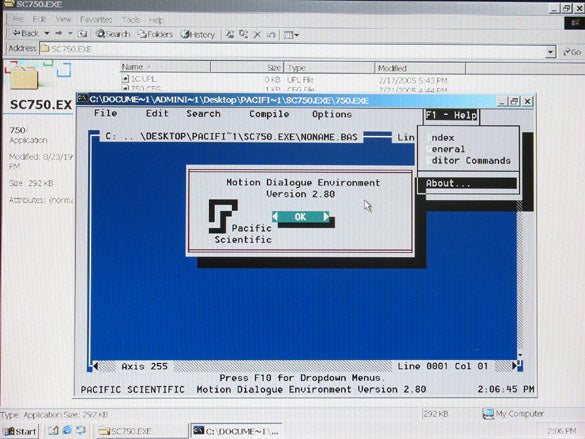585x439 pixels.
Task: Open the Back history dropdown arrow
Action: (x=47, y=33)
